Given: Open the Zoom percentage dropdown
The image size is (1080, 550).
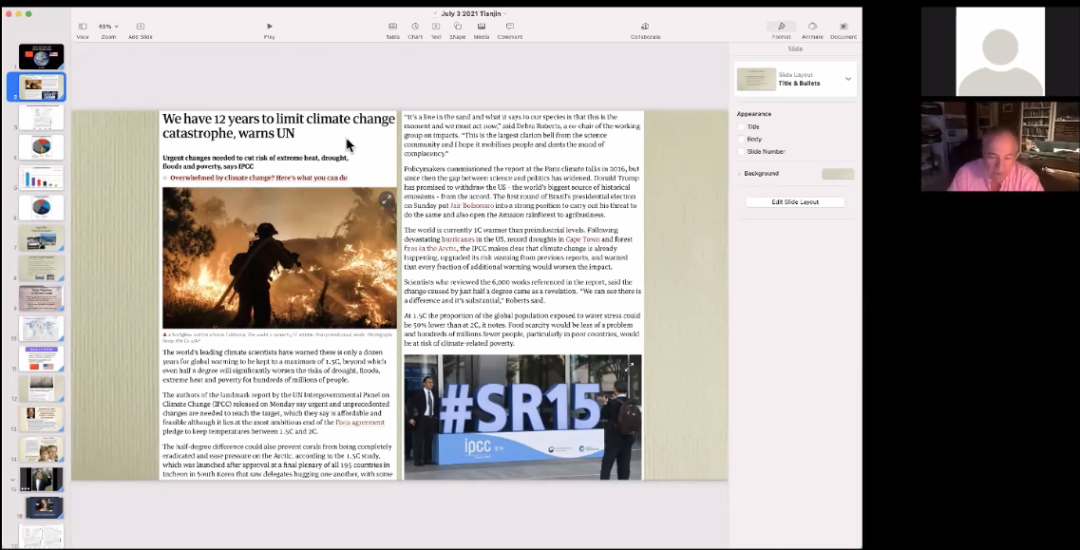Looking at the screenshot, I should point(108,27).
